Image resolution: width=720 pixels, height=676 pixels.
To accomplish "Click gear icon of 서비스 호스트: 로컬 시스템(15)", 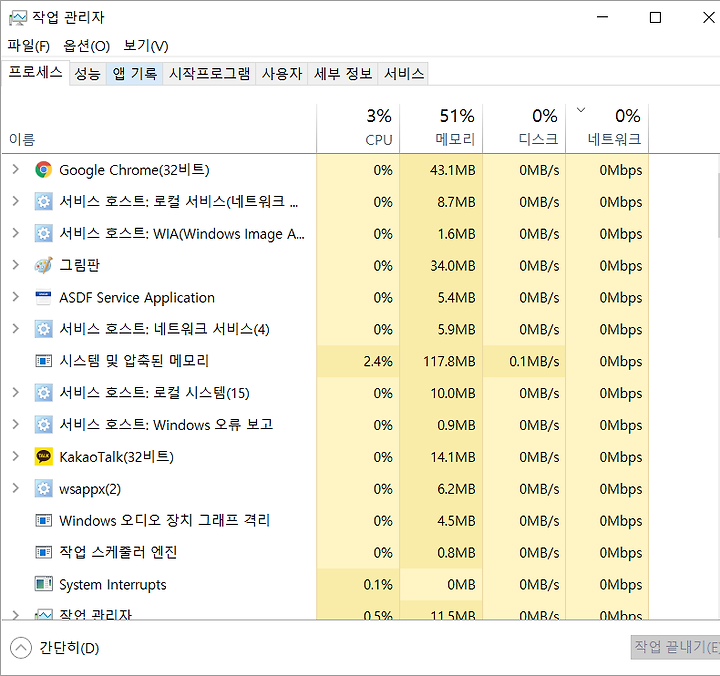I will click(44, 393).
